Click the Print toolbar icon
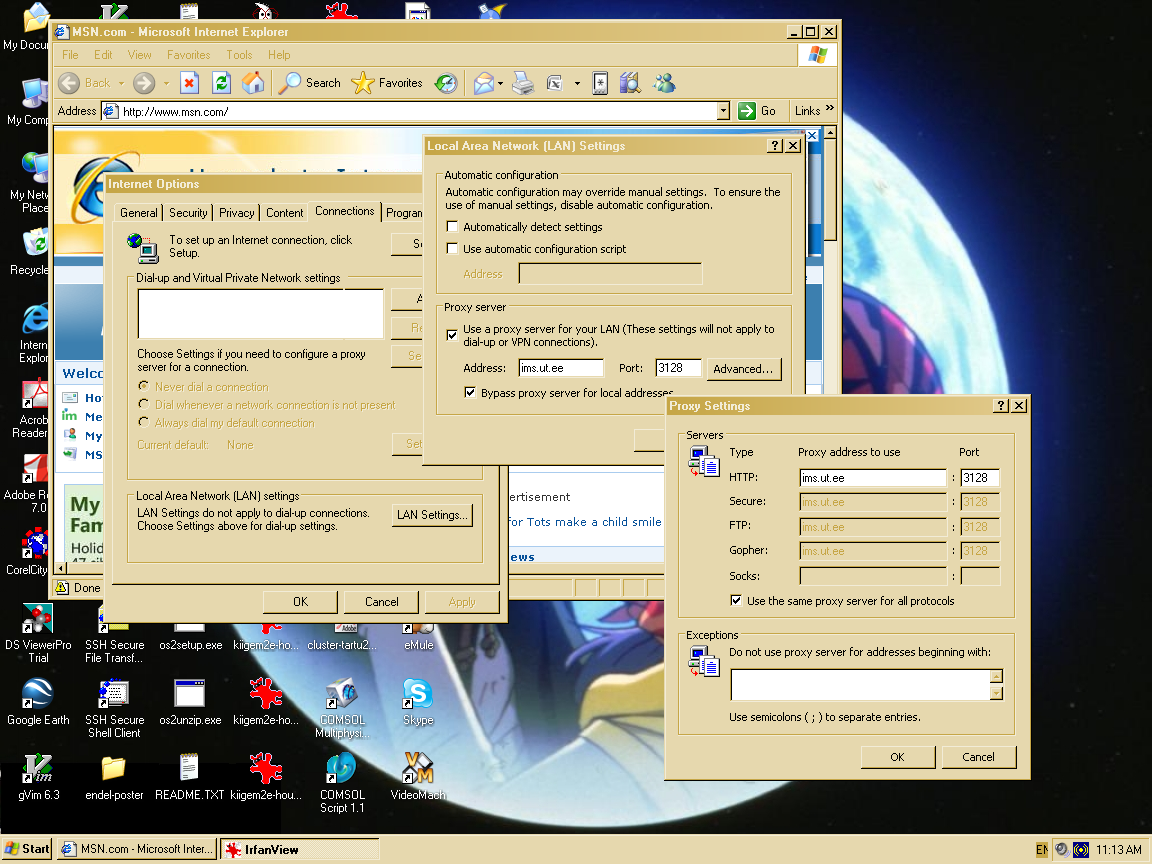 (x=523, y=83)
